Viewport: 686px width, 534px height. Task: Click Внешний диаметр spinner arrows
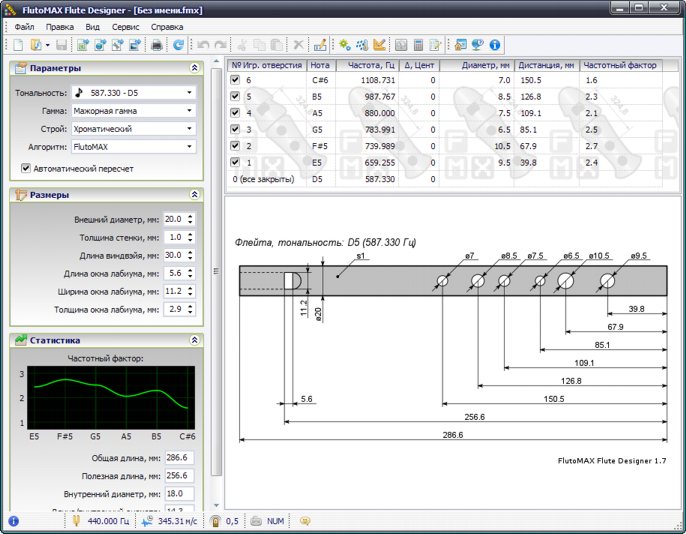click(190, 219)
